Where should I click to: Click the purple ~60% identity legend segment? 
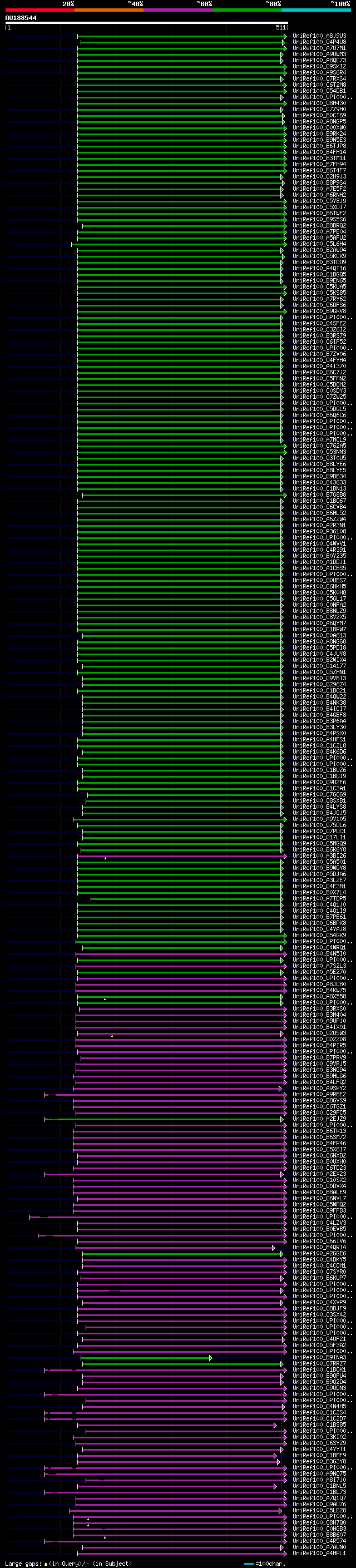(177, 10)
